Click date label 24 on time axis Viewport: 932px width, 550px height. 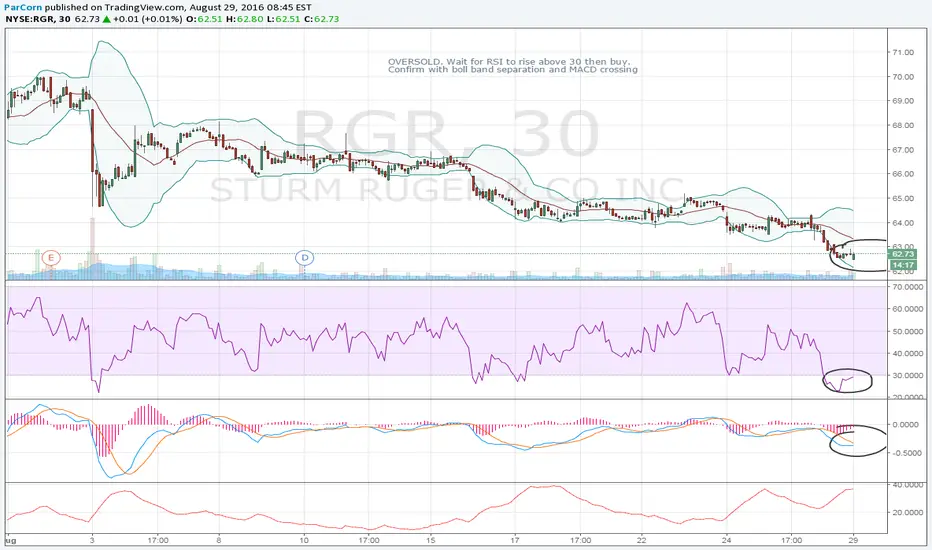coord(726,540)
